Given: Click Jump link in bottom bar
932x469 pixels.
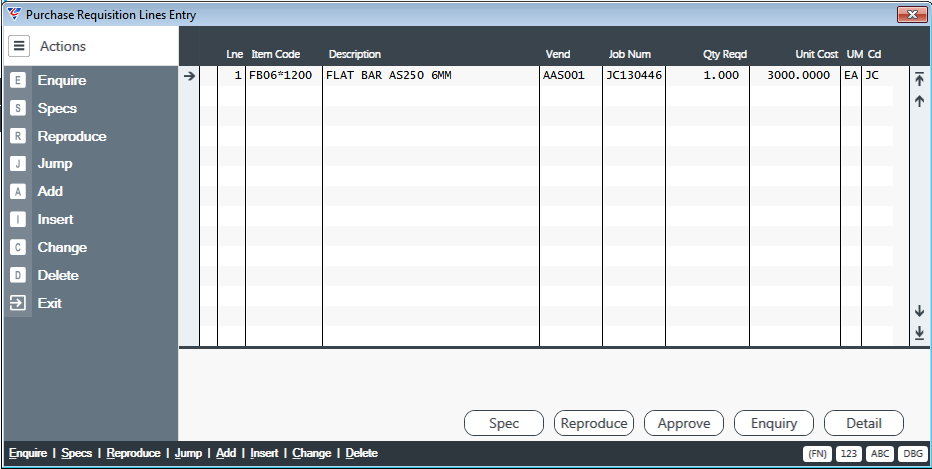Looking at the screenshot, I should tap(188, 453).
